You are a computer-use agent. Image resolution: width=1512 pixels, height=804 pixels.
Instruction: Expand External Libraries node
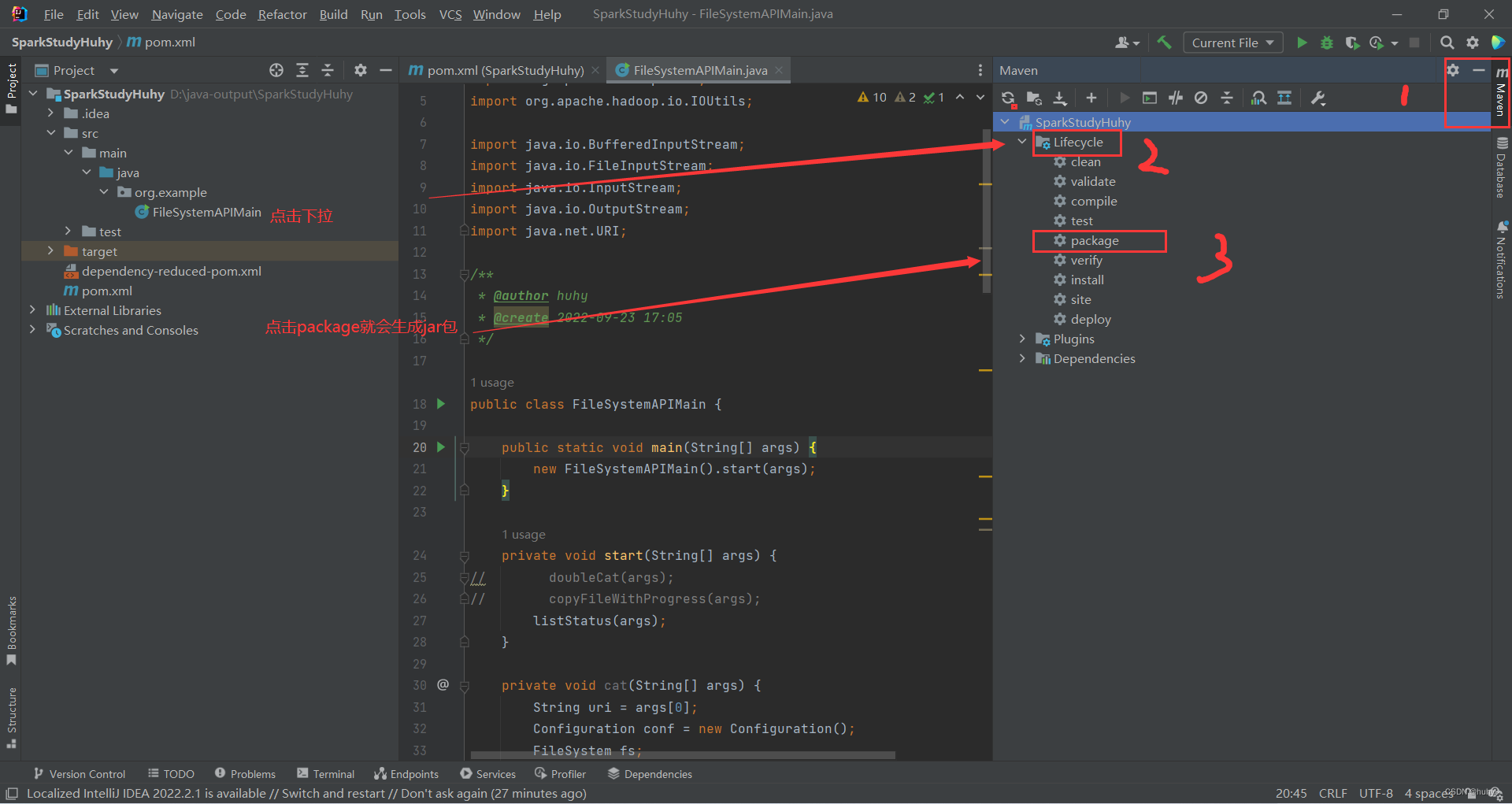[32, 310]
